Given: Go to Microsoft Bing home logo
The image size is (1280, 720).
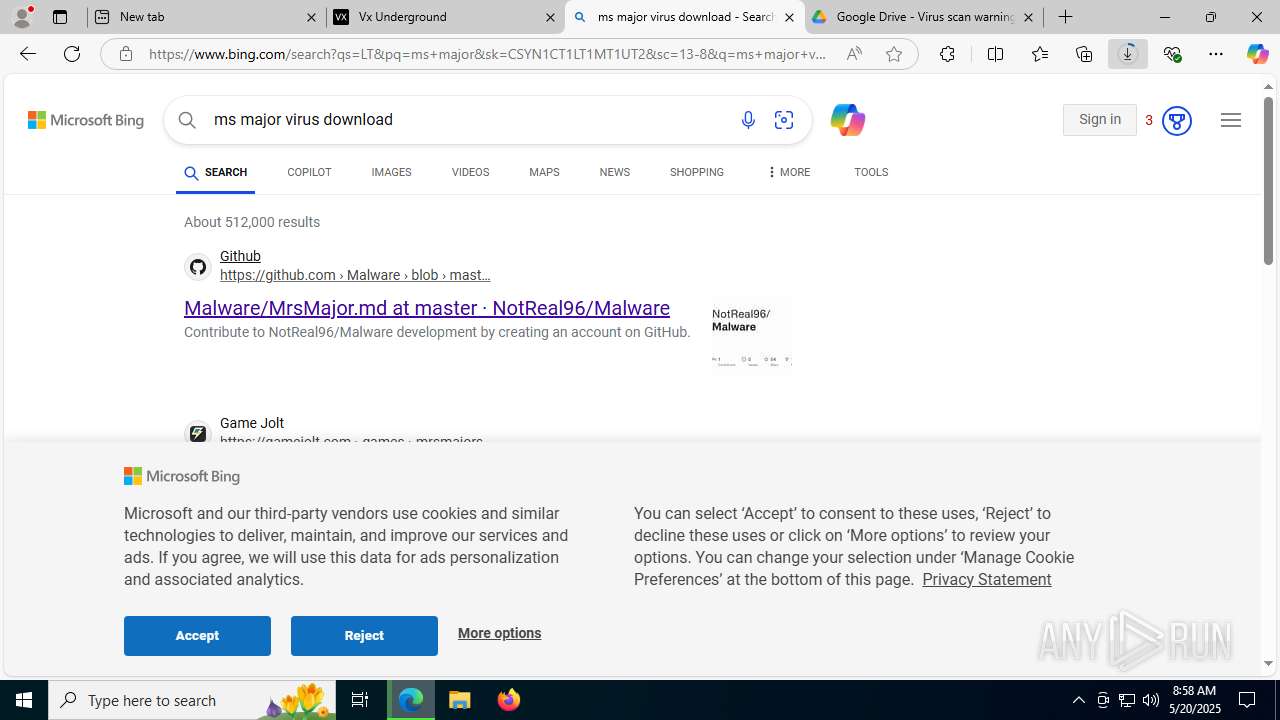Looking at the screenshot, I should [86, 120].
